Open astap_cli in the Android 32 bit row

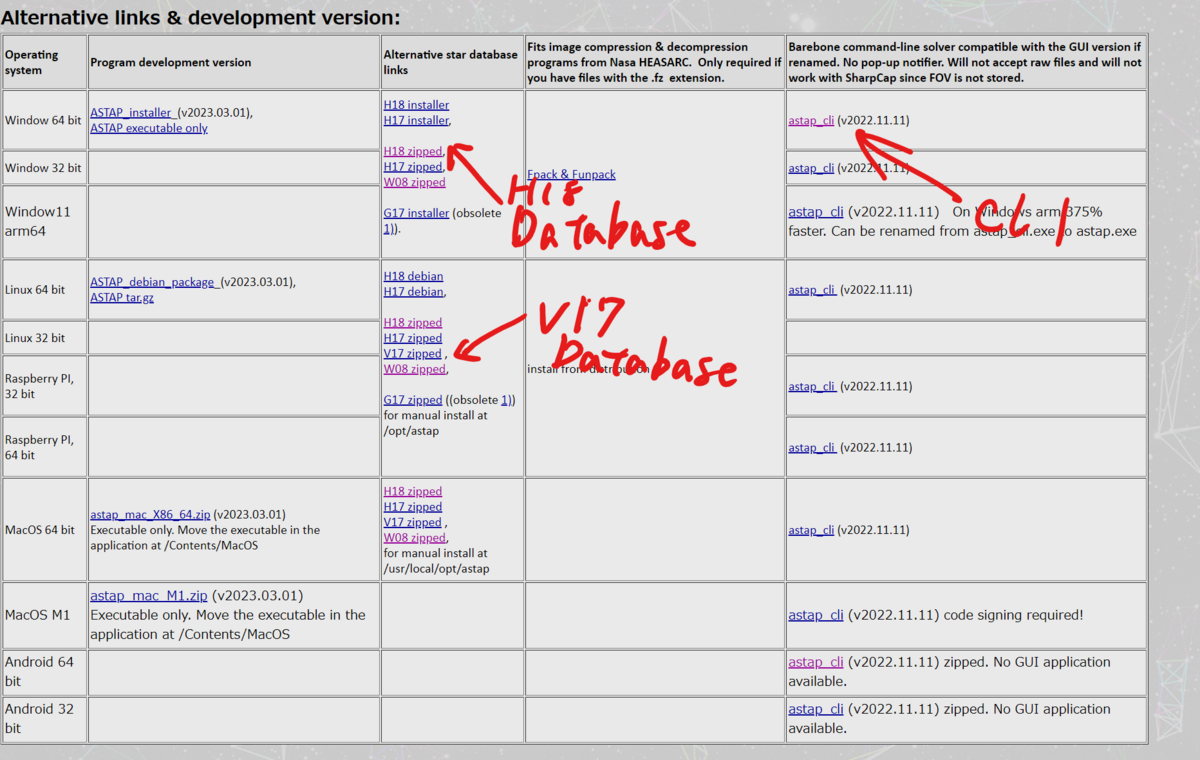(816, 709)
